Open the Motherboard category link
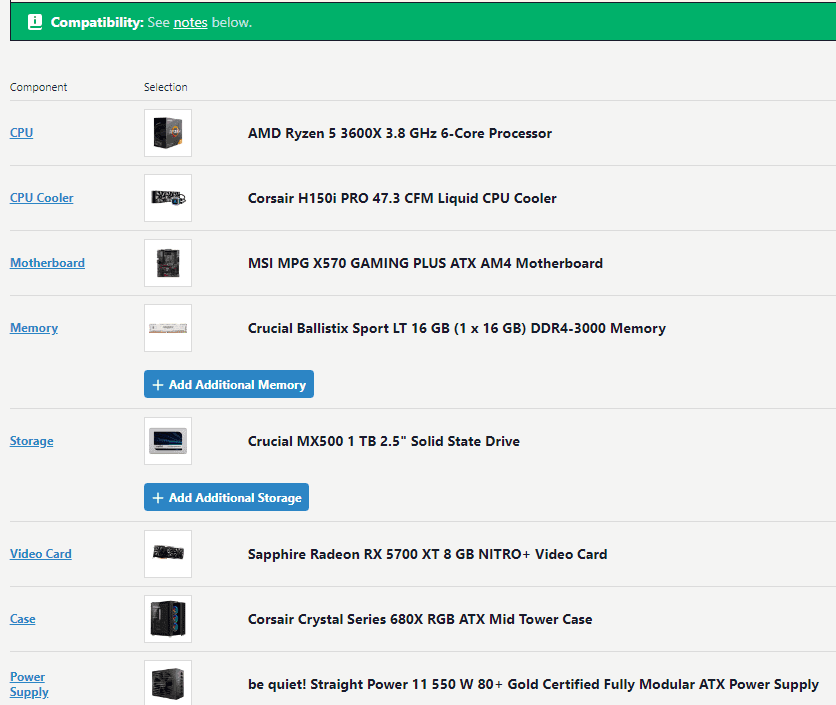This screenshot has height=705, width=836. tap(47, 263)
